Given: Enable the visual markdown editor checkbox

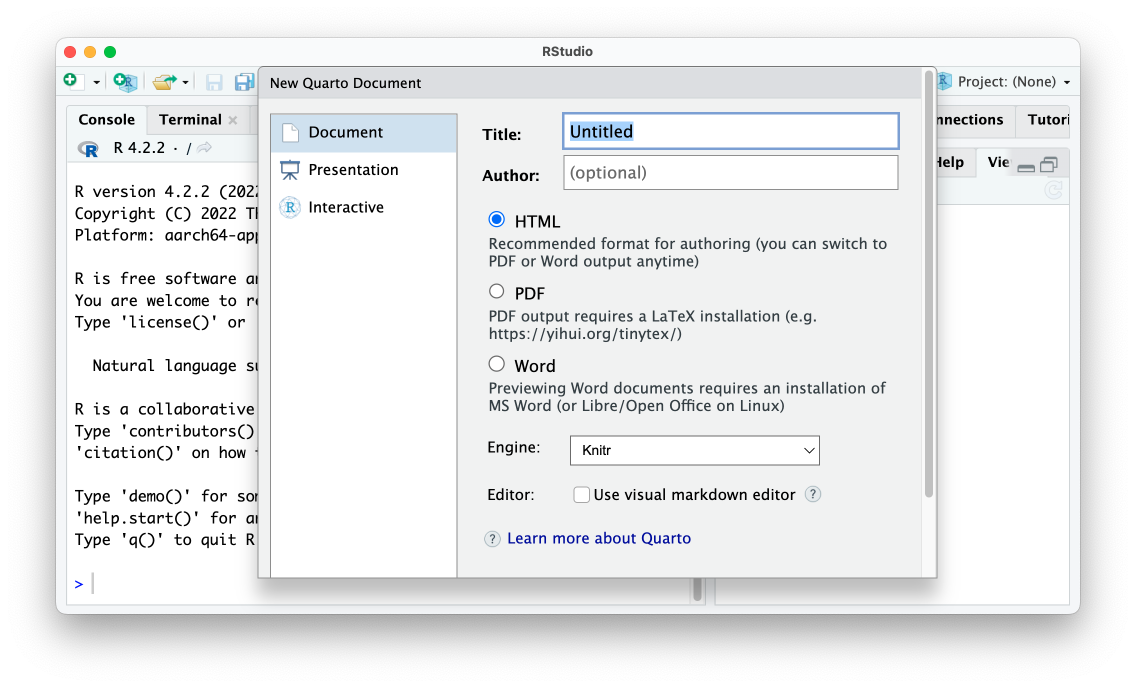Looking at the screenshot, I should 581,495.
